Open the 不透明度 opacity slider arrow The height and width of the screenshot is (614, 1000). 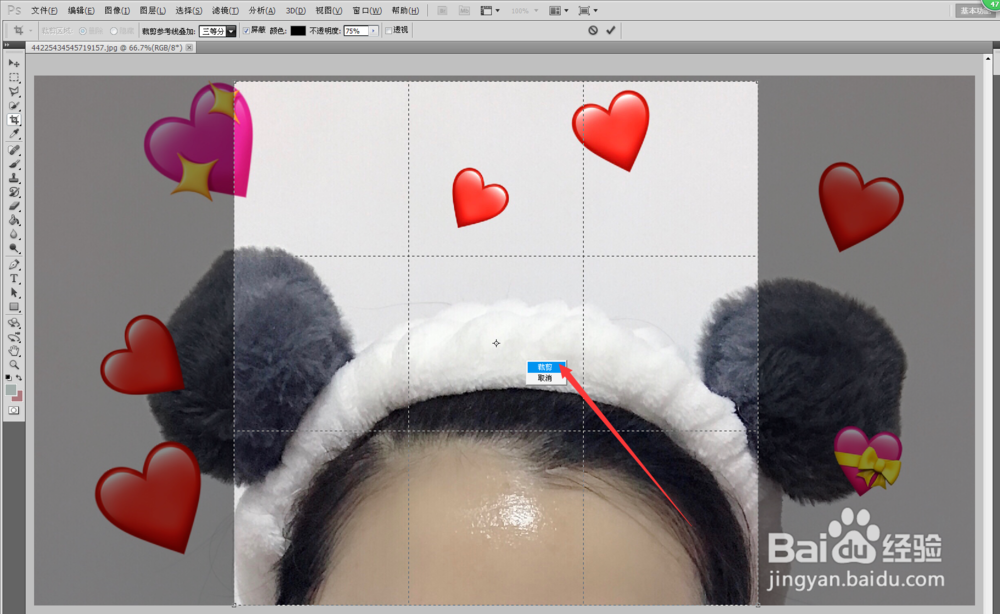click(x=373, y=31)
